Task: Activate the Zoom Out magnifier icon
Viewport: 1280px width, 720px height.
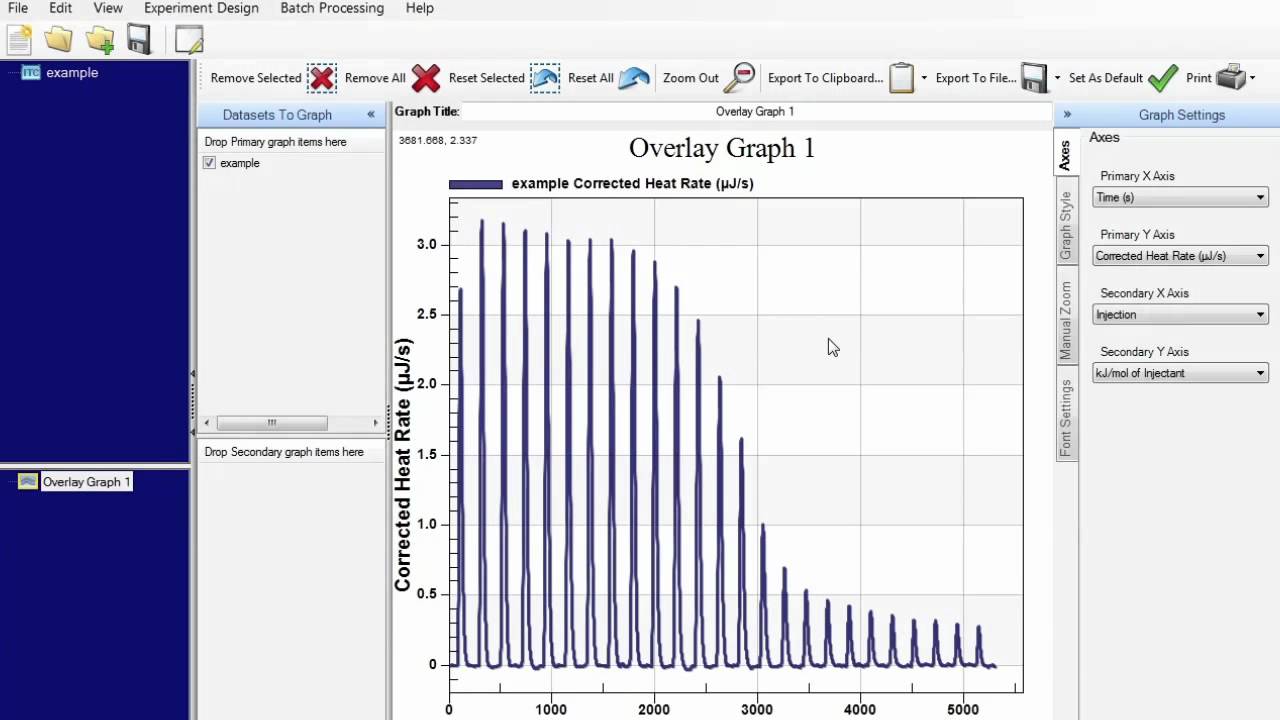Action: click(740, 77)
